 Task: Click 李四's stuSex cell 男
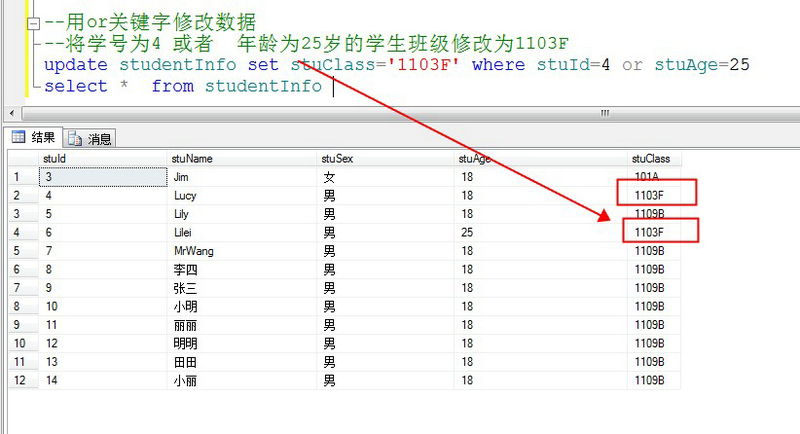(385, 269)
